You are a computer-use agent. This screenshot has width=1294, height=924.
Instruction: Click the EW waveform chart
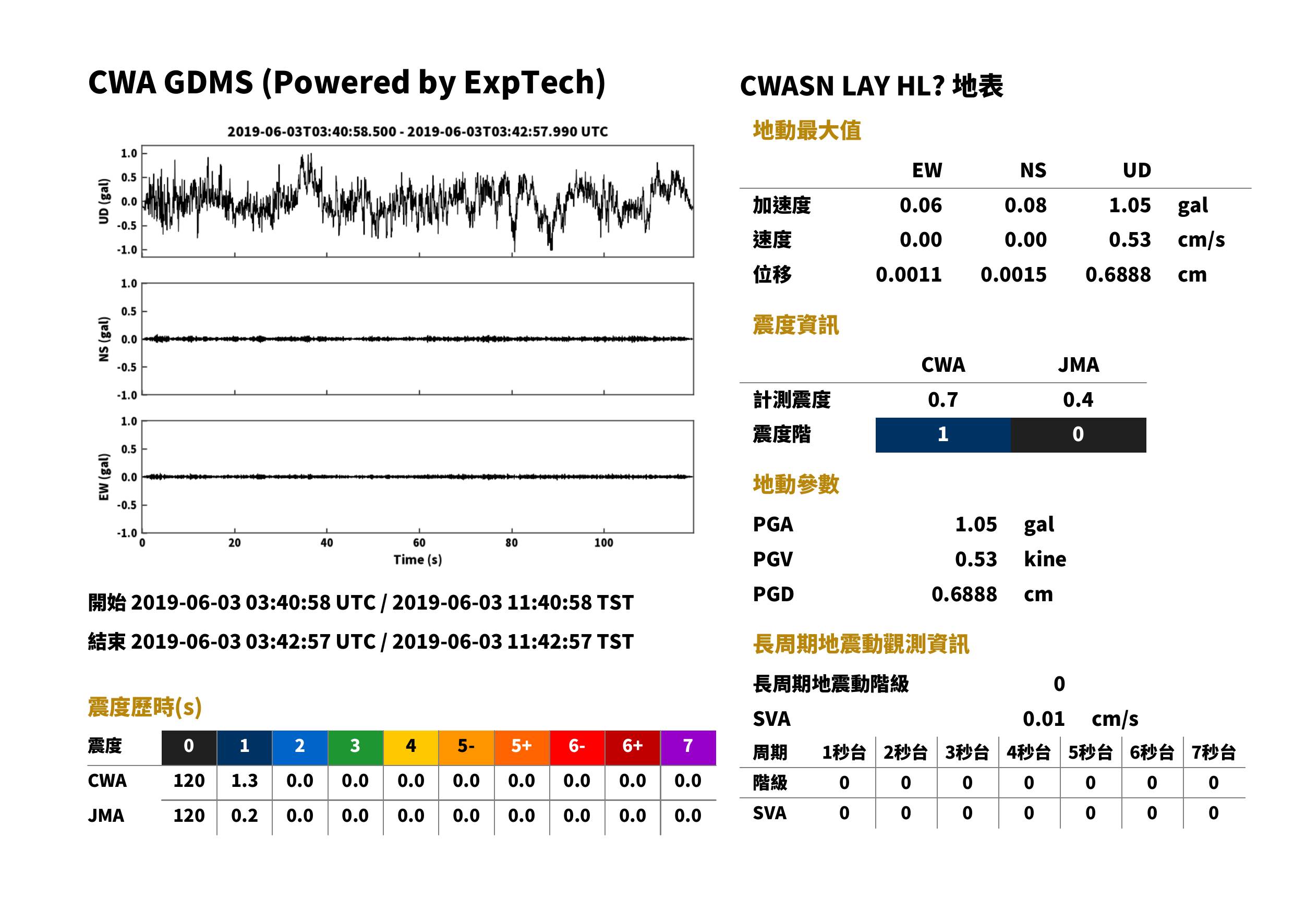click(417, 476)
